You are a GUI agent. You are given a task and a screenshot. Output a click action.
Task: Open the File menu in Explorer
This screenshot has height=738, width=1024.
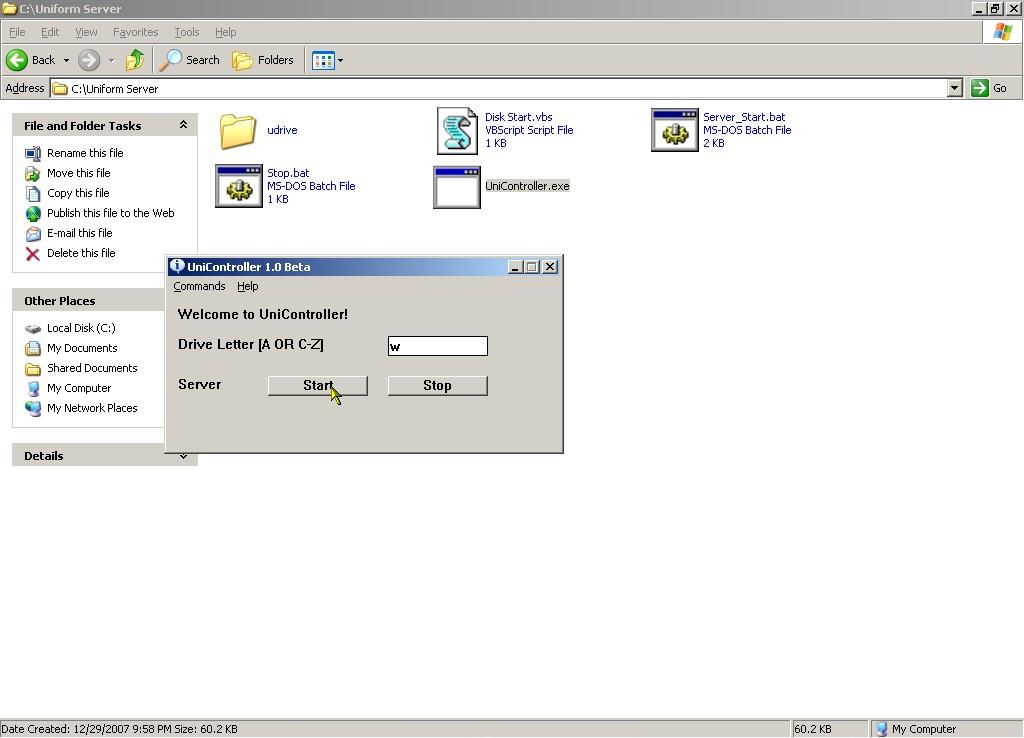pos(17,32)
